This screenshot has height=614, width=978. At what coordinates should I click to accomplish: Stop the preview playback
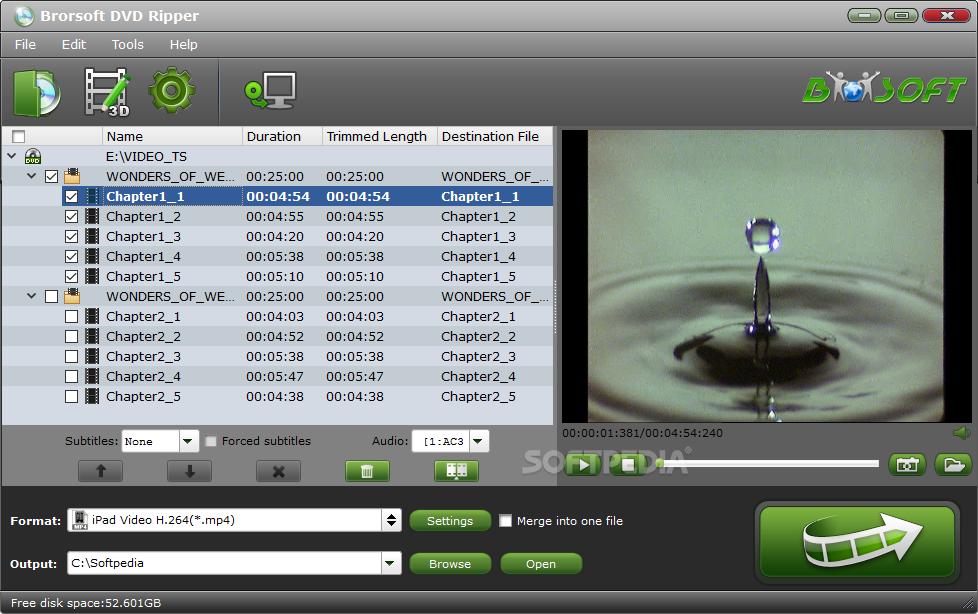(x=627, y=465)
